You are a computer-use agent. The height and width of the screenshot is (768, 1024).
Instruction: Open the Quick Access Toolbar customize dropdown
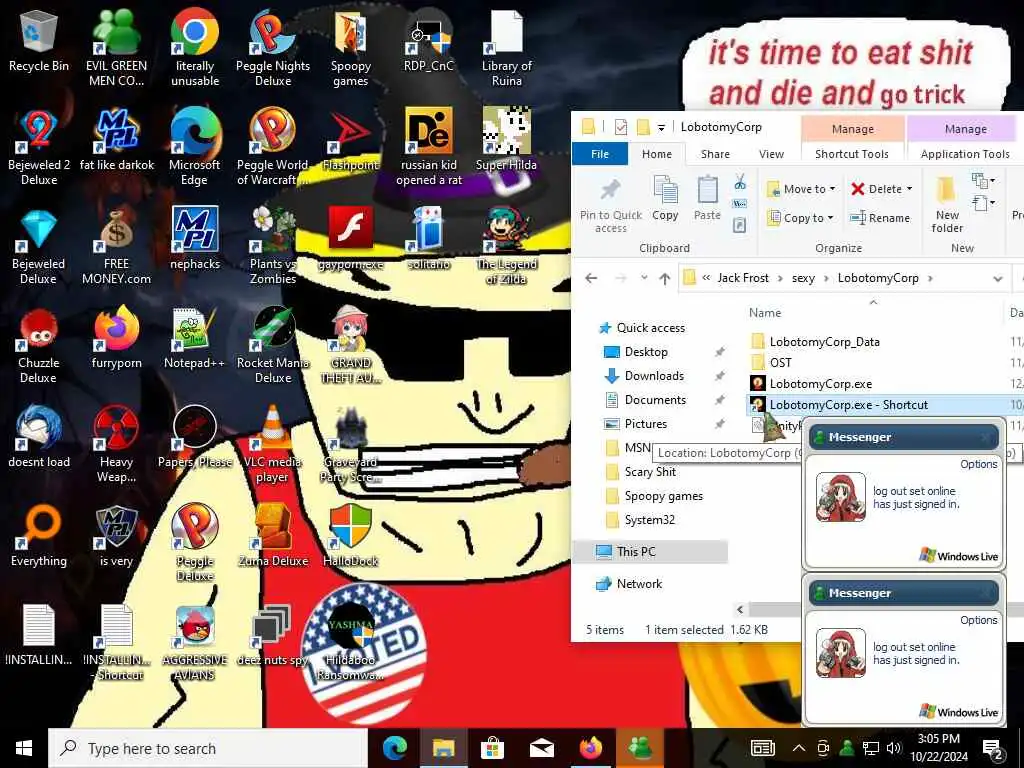tap(661, 127)
